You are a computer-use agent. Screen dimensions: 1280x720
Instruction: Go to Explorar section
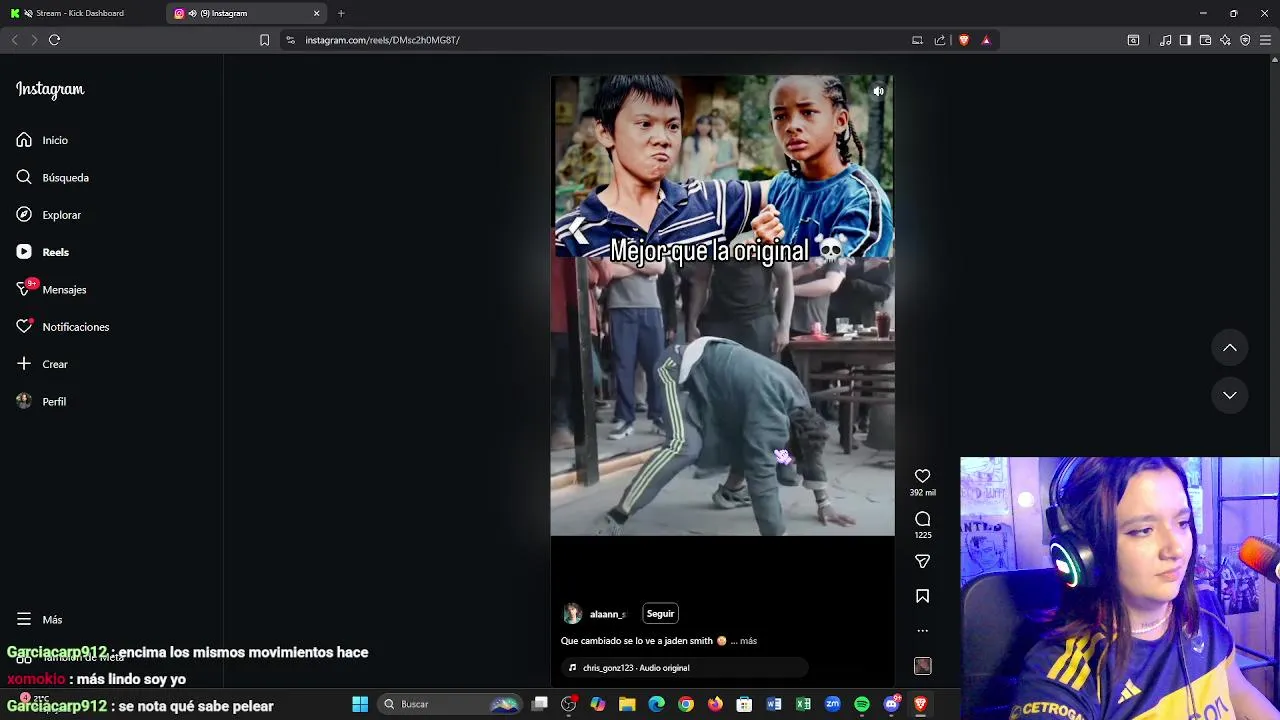click(48, 215)
